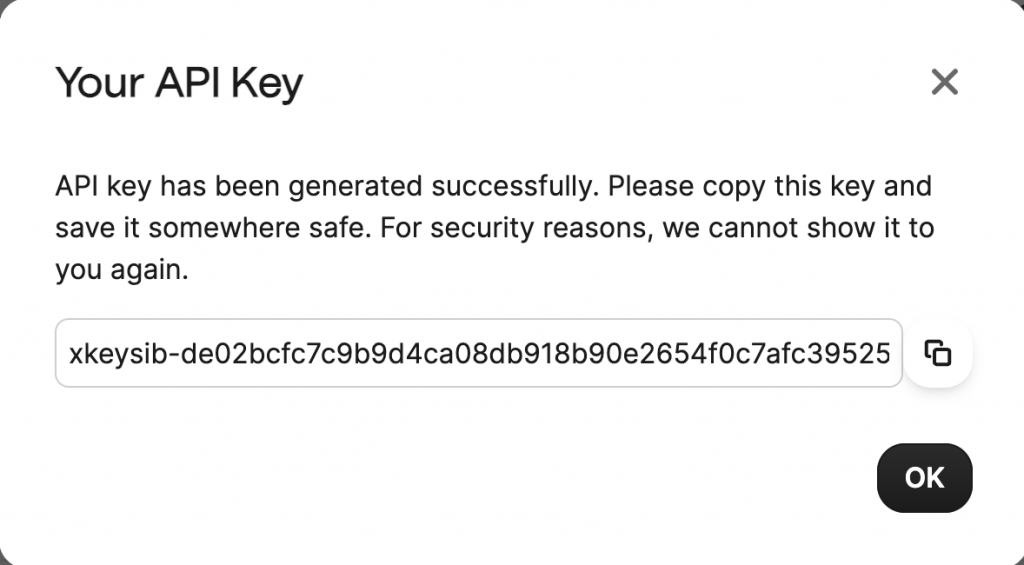Hit OK to acknowledge the generated key

[x=924, y=478]
